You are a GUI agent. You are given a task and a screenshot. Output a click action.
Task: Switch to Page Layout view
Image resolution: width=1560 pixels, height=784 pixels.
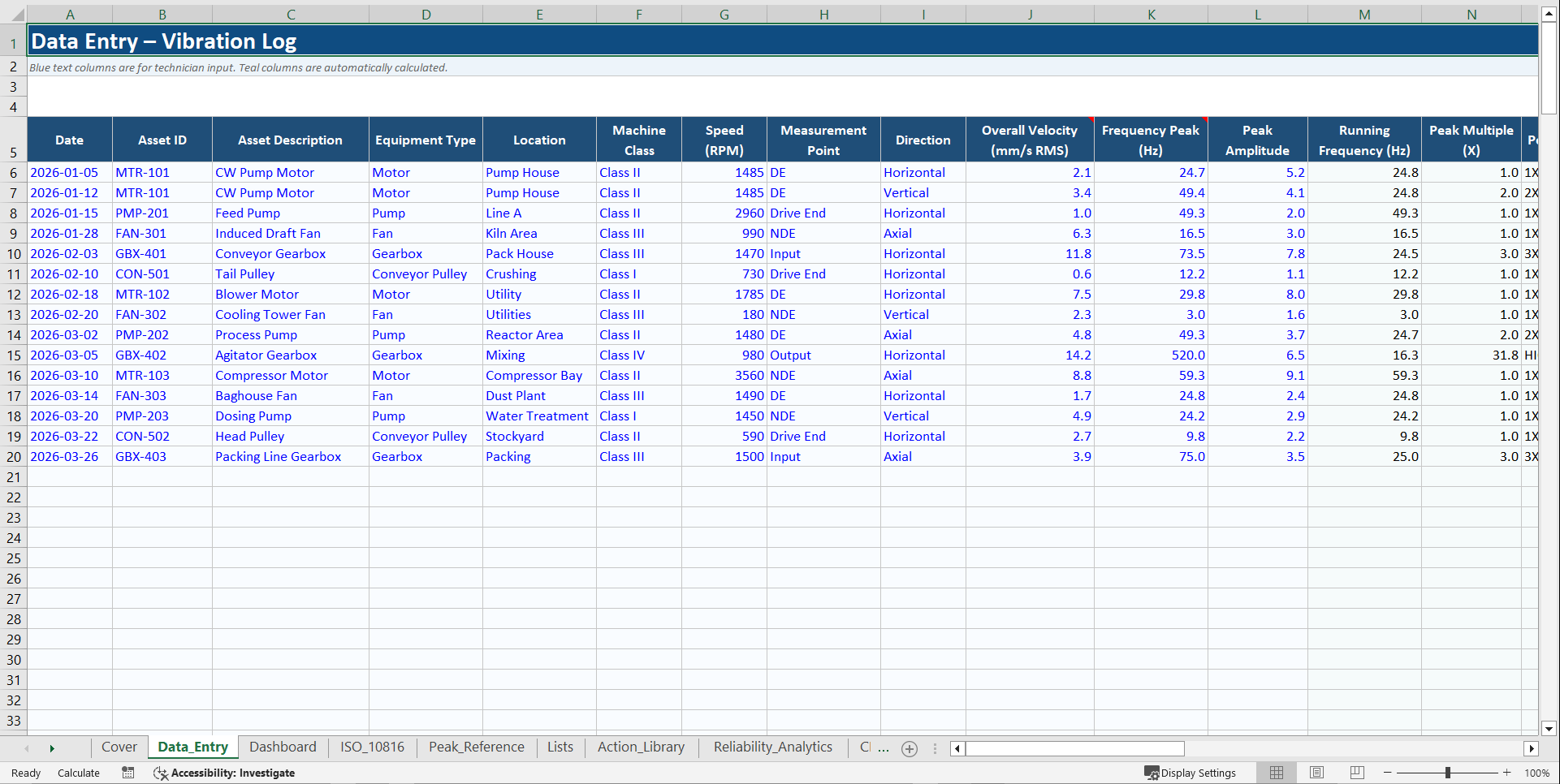tap(1316, 773)
